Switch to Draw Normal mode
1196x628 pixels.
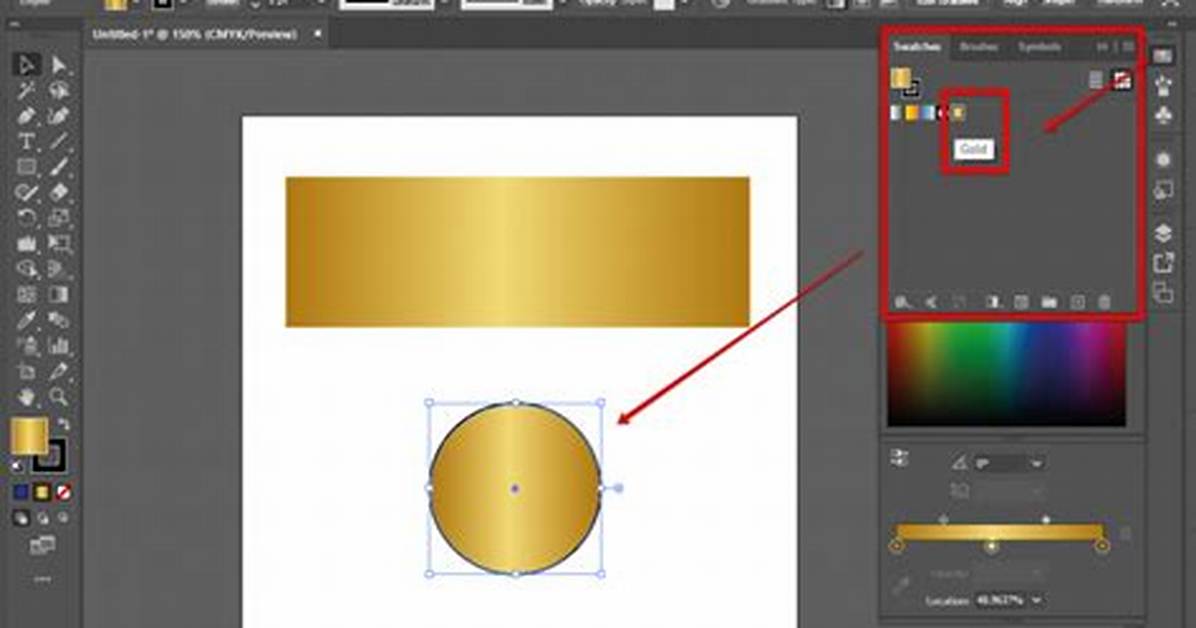[21, 519]
